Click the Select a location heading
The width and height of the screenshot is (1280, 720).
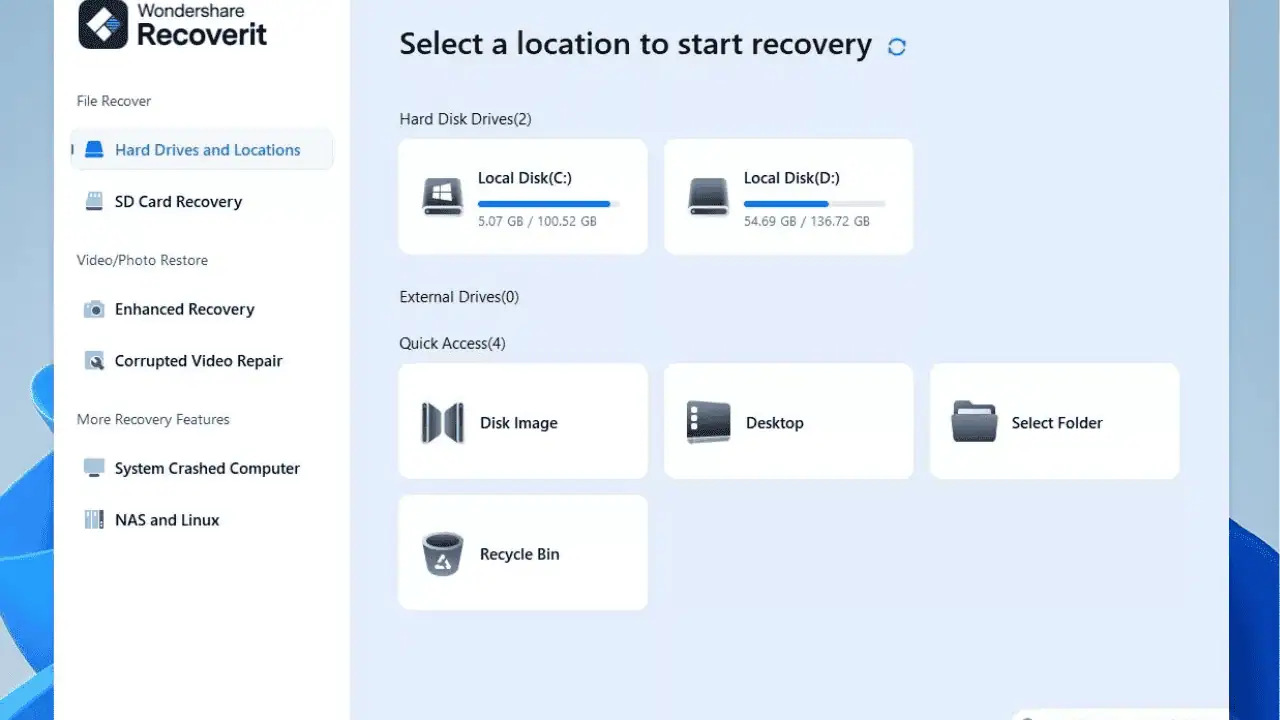(x=635, y=45)
